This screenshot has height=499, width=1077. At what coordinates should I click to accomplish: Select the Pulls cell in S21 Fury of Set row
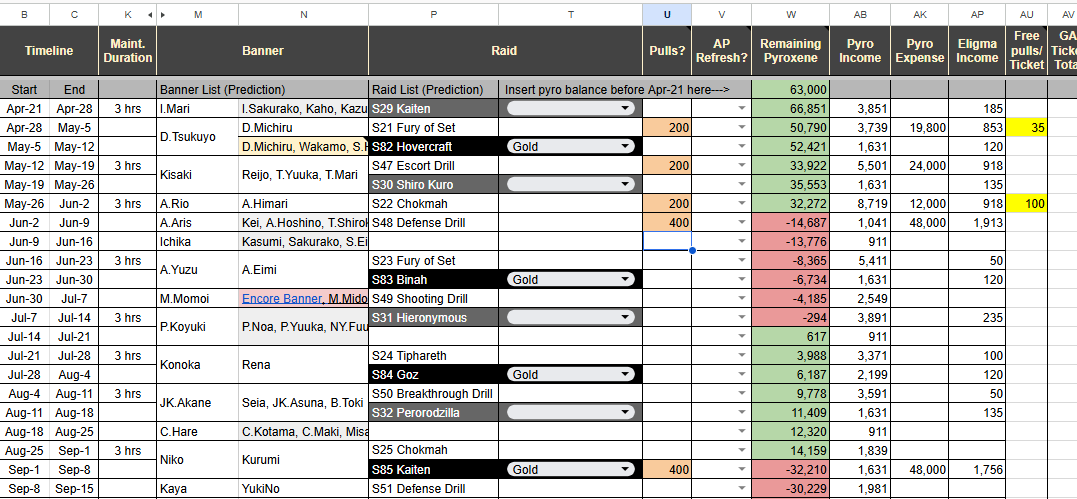point(667,127)
